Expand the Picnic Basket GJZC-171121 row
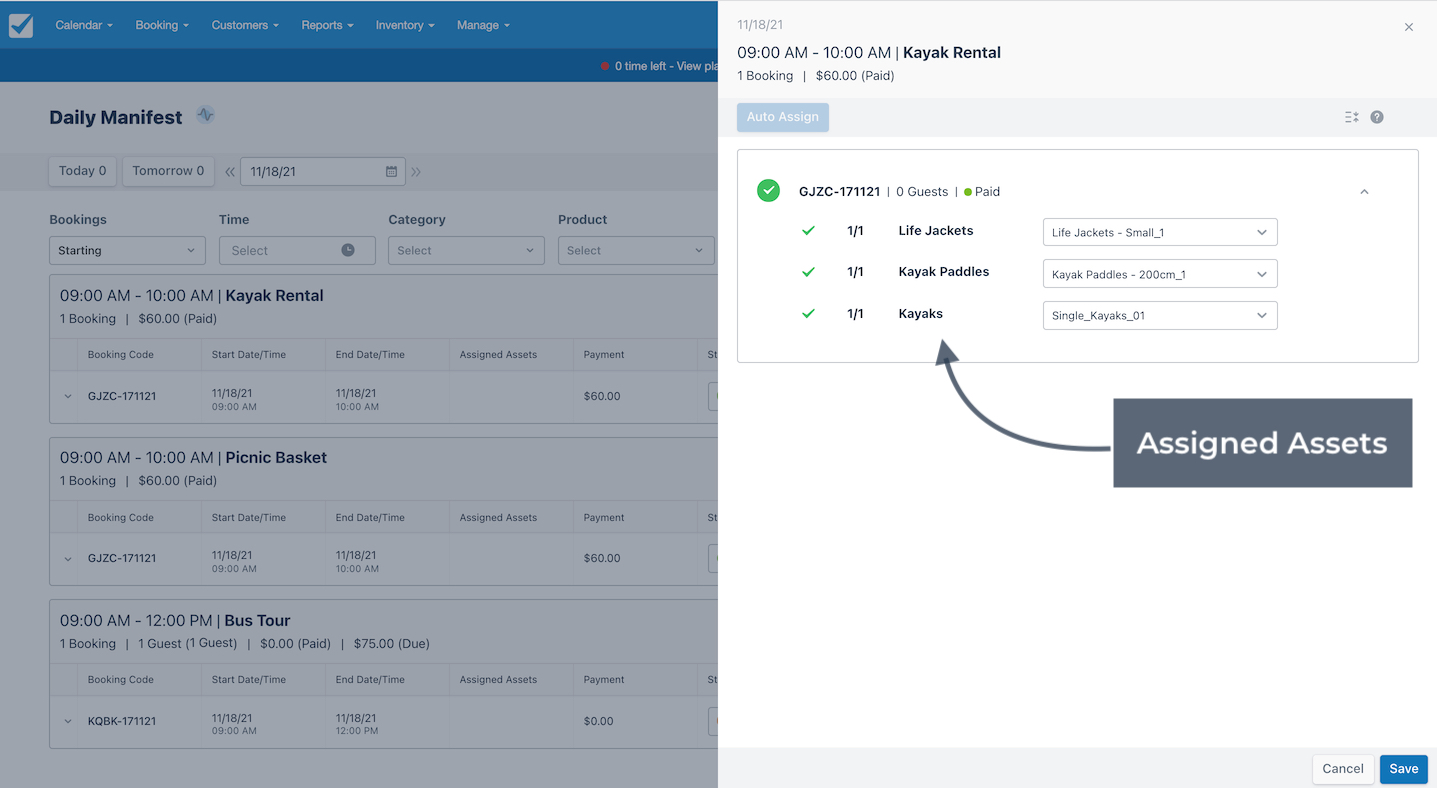The width and height of the screenshot is (1437, 788). (68, 559)
